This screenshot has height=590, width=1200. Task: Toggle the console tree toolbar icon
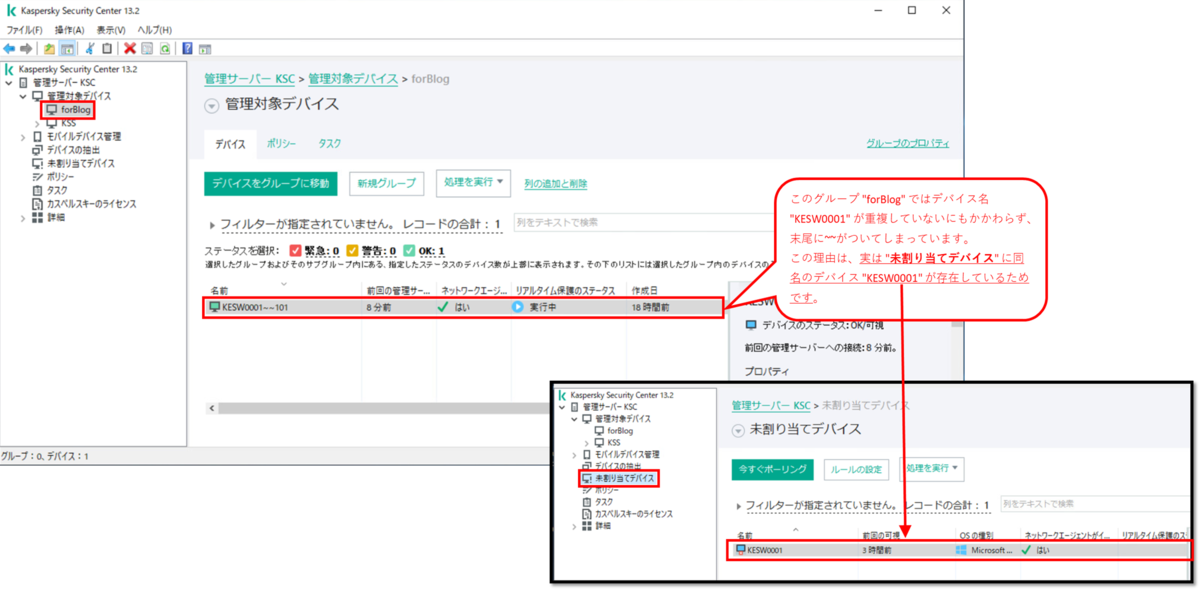[x=67, y=48]
